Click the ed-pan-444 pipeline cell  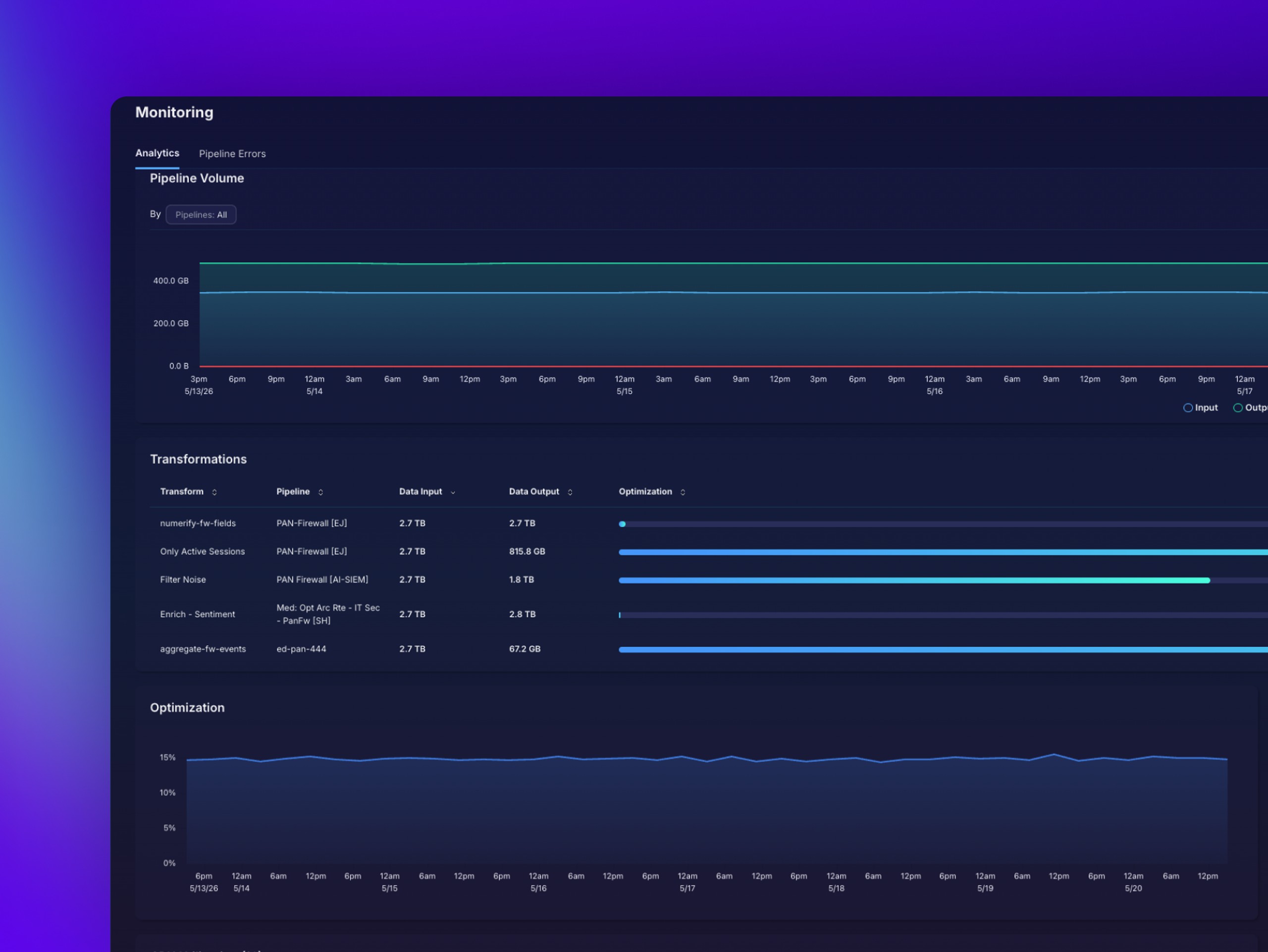coord(301,649)
